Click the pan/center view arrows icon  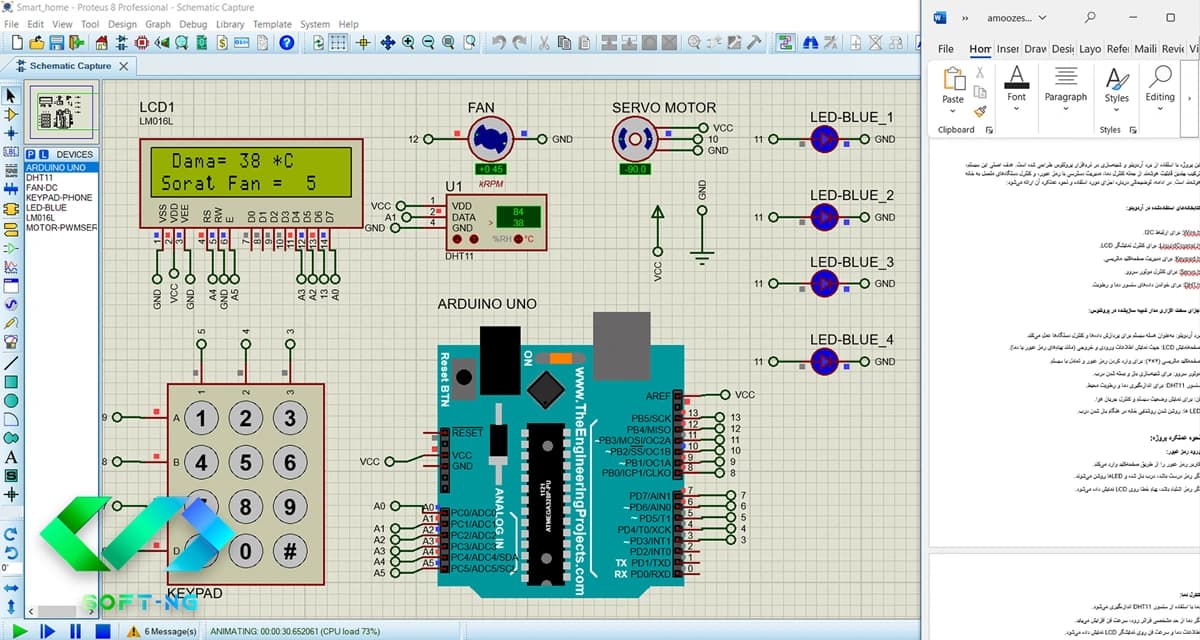[387, 43]
